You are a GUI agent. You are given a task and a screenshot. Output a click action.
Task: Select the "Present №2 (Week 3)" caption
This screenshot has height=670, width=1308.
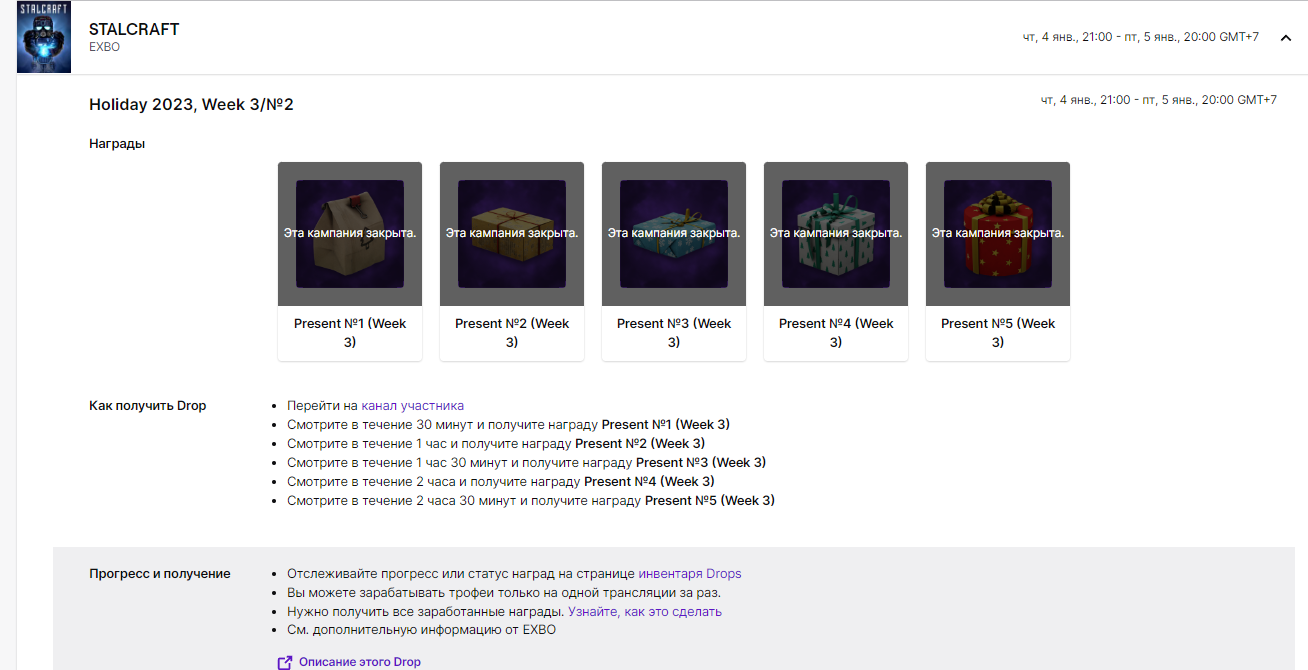click(x=512, y=333)
